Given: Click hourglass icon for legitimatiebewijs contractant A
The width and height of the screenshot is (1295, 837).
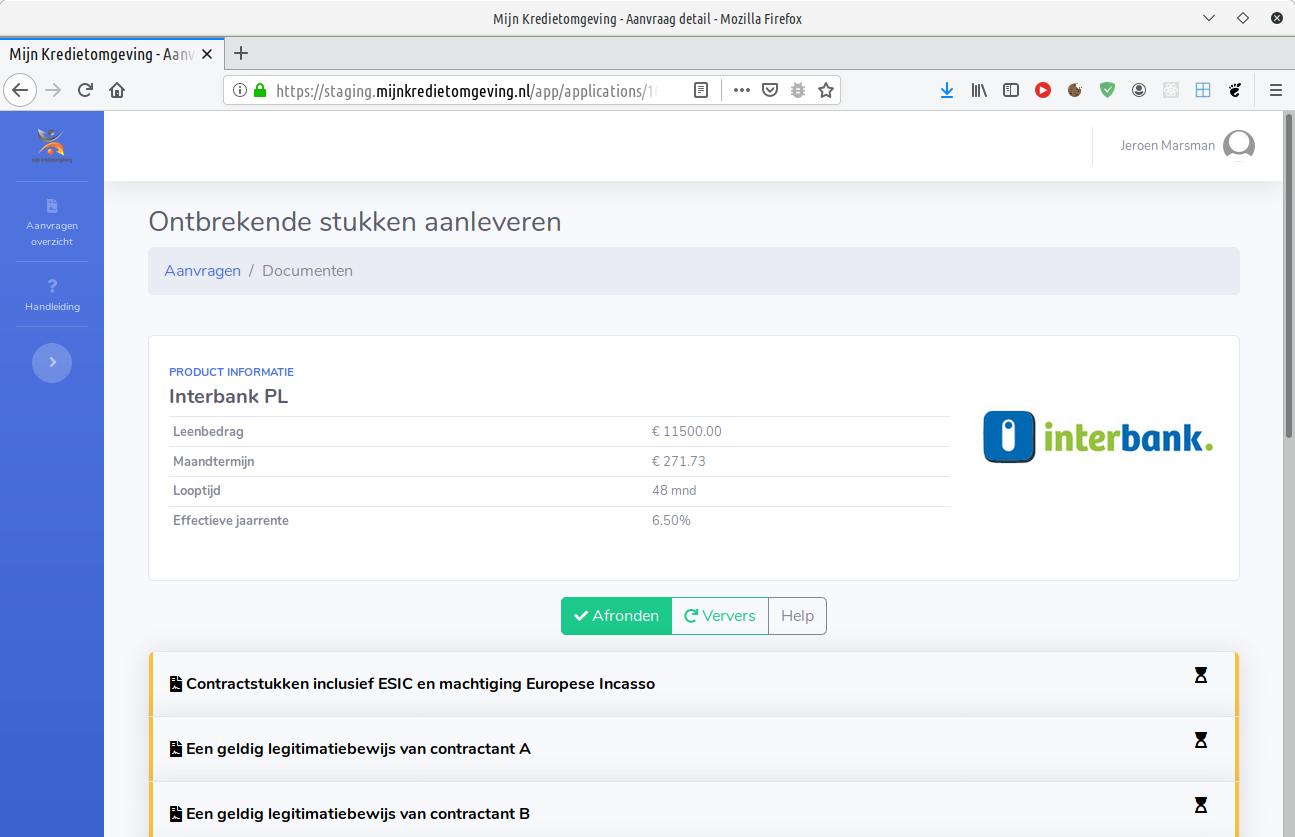Looking at the screenshot, I should click(x=1201, y=740).
